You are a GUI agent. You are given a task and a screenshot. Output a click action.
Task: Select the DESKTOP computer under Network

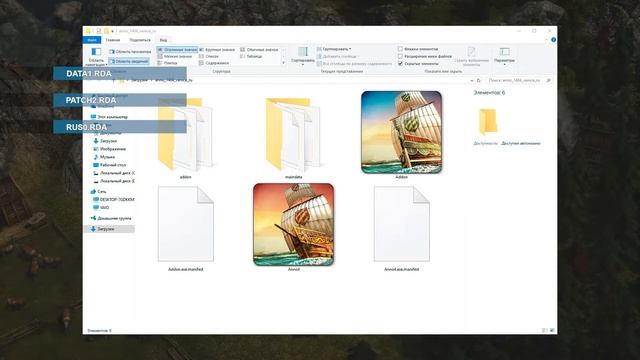point(113,200)
